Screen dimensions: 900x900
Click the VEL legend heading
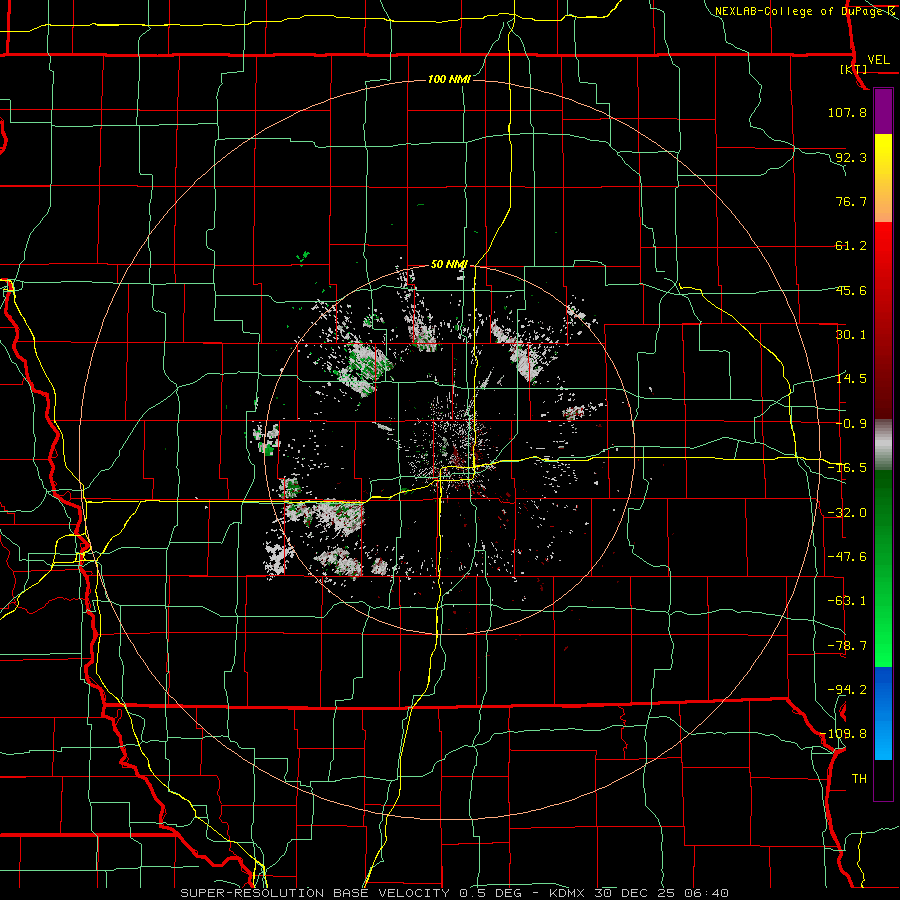tap(878, 60)
